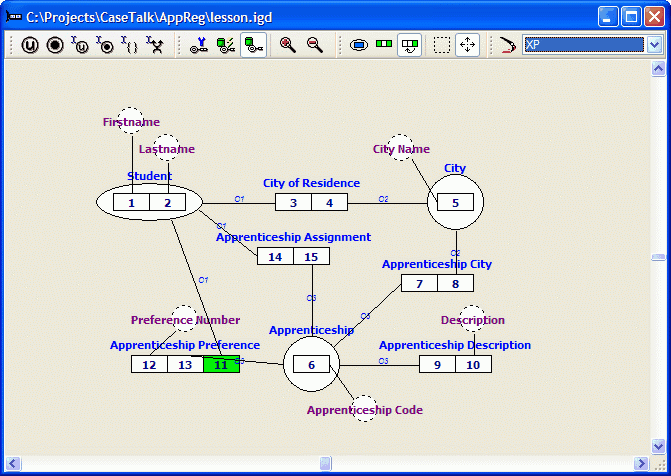
Task: Select the Preference Number label type
Action: pos(185,320)
